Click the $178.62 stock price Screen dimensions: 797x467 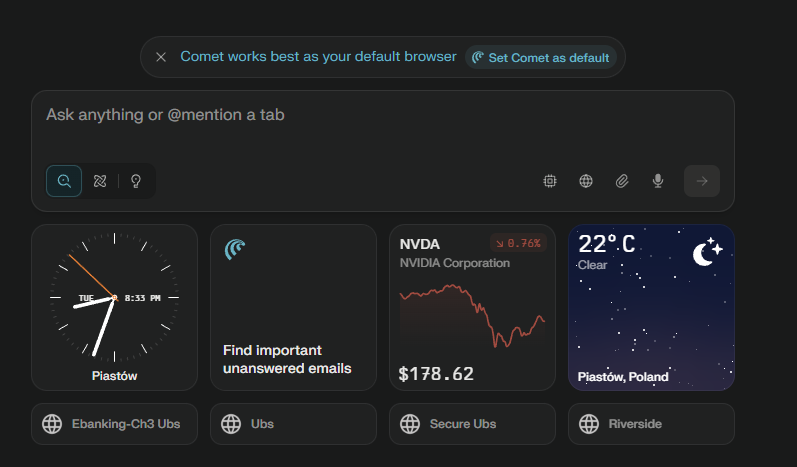436,374
